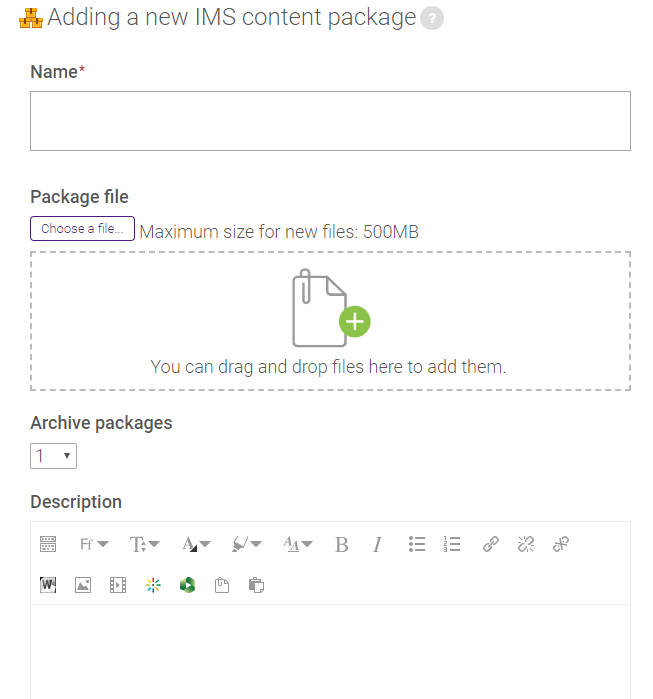Click the IMS content package icon

(30, 18)
